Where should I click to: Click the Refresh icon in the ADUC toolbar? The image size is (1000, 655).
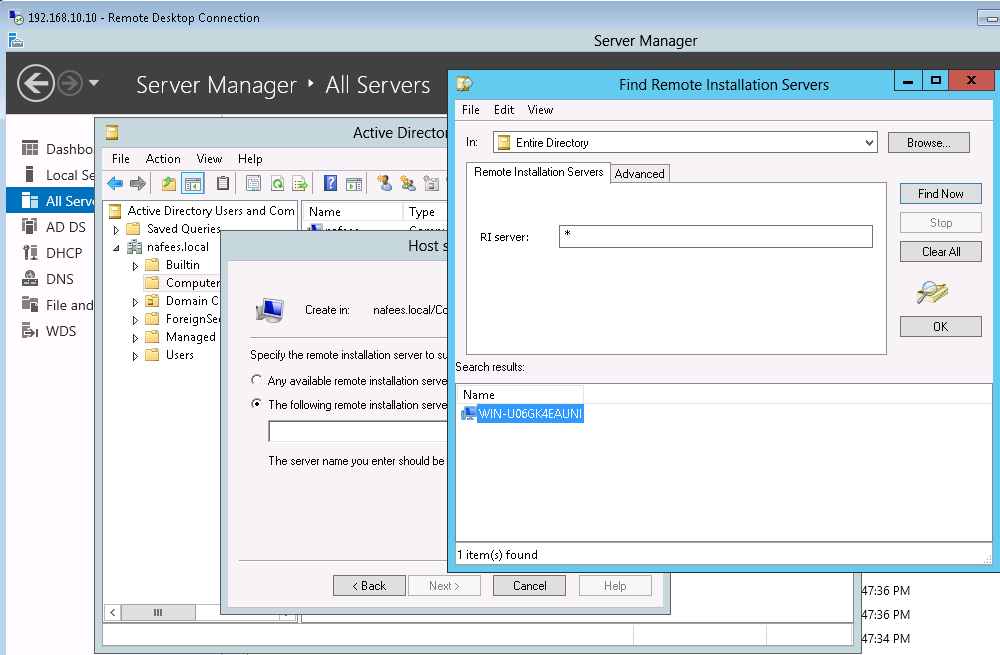pyautogui.click(x=278, y=183)
